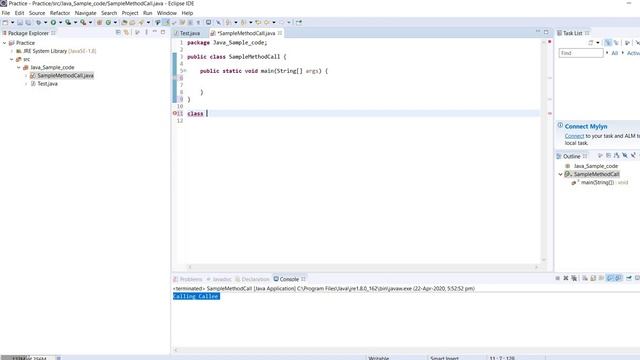Viewport: 640px width, 360px height.
Task: Click the Save All toolbar icon
Action: [28, 22]
